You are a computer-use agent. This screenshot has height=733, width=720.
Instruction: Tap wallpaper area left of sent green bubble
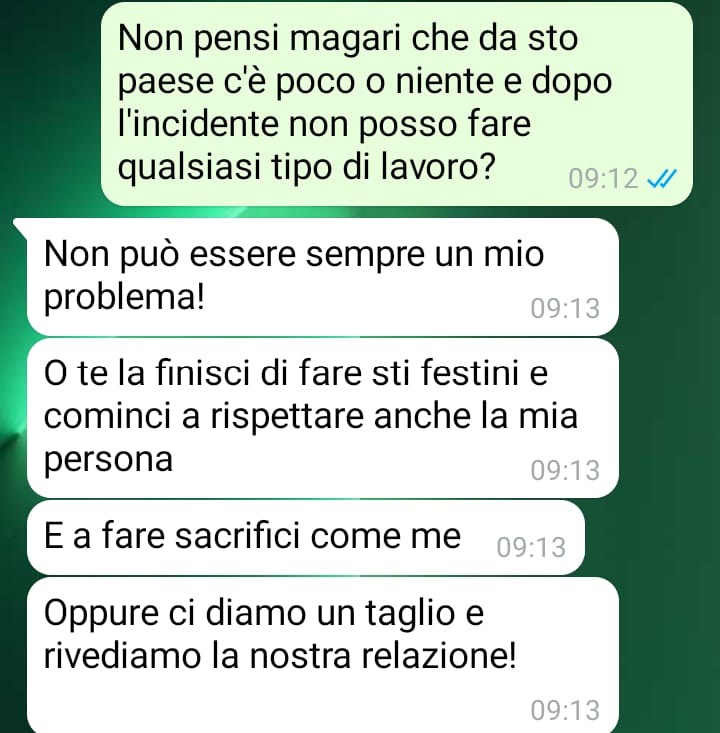coord(50,104)
